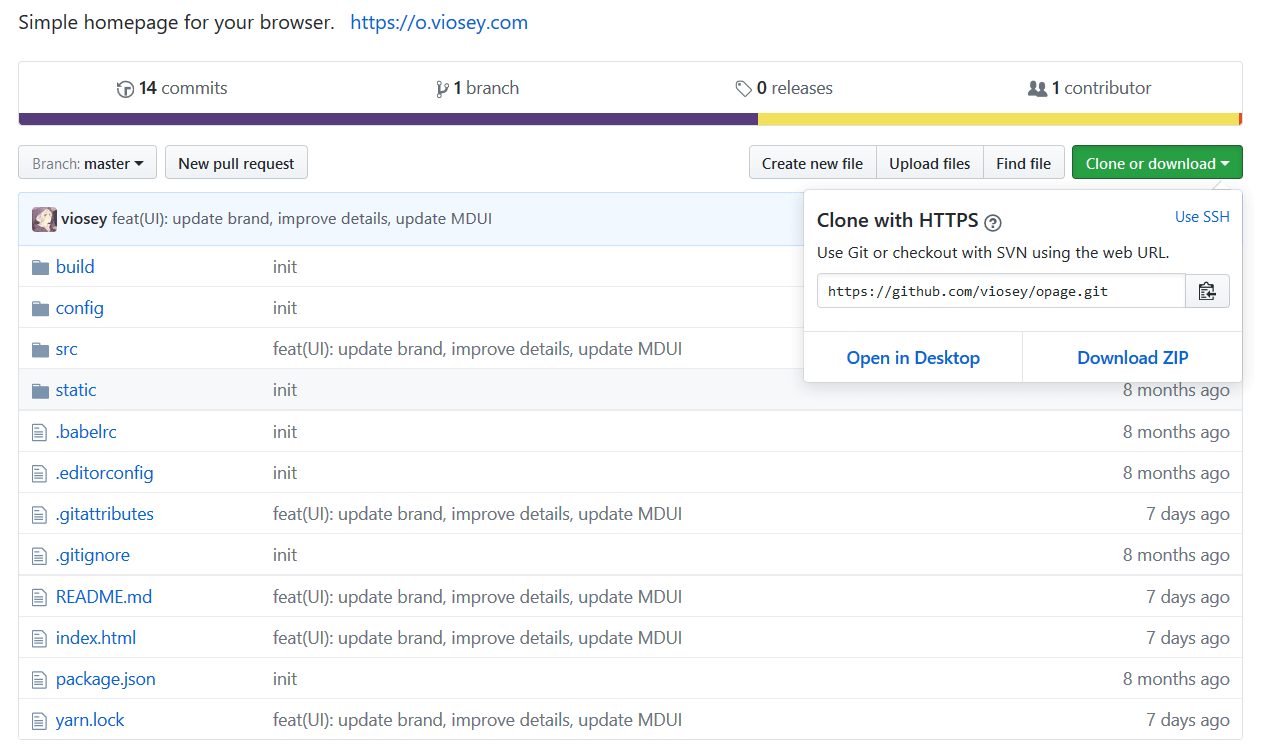Click the build folder icon
Viewport: 1268px width, 747px height.
[40, 267]
